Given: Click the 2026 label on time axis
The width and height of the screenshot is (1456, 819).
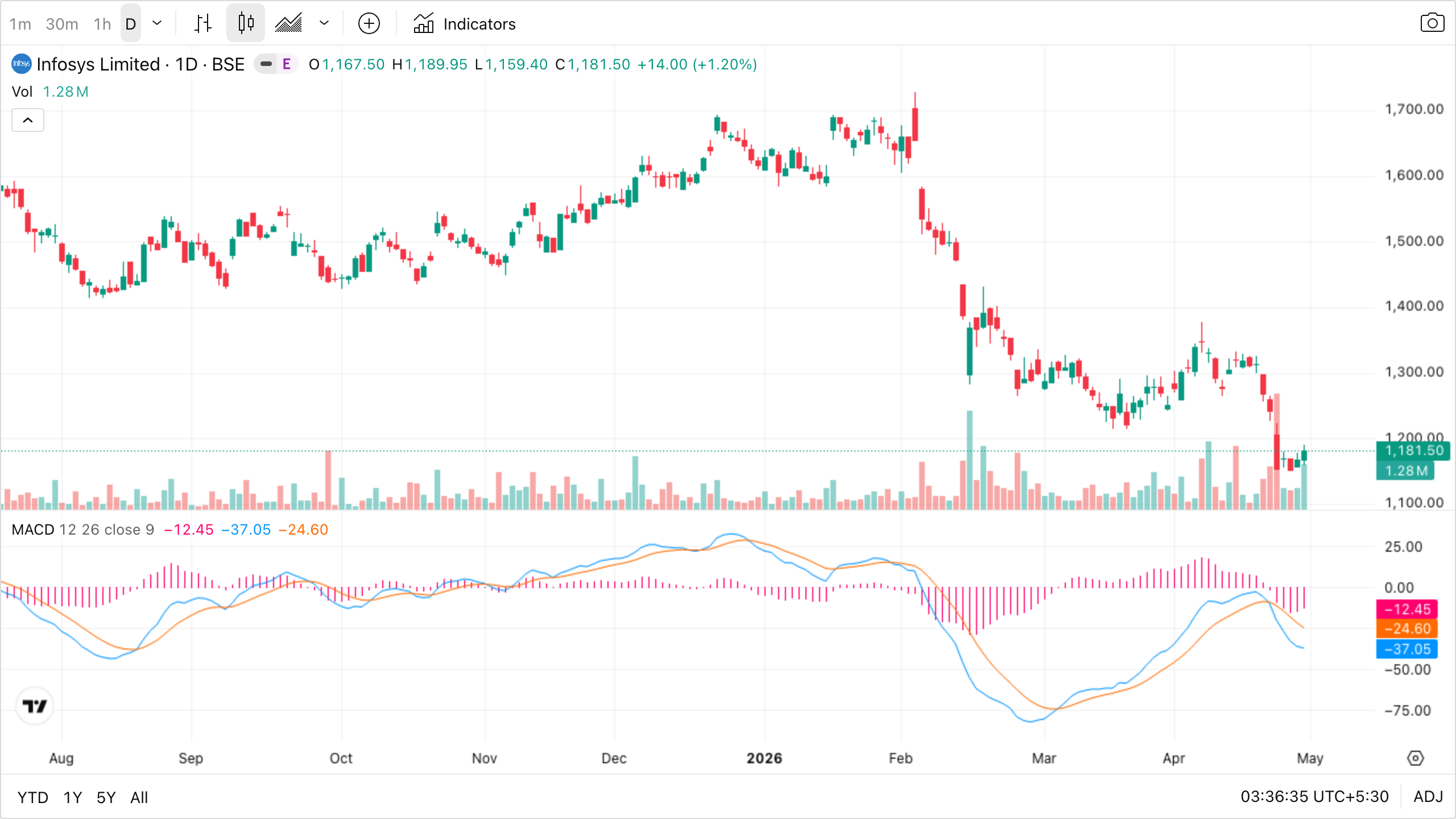Looking at the screenshot, I should [x=764, y=758].
